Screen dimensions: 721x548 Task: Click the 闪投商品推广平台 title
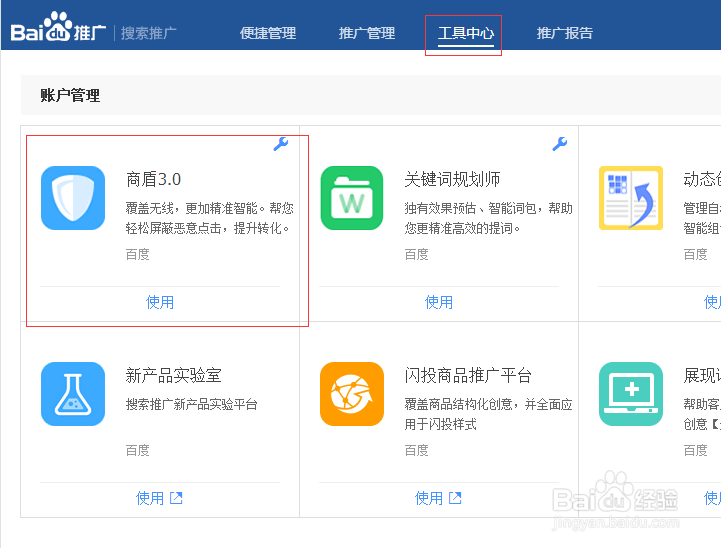pyautogui.click(x=468, y=375)
